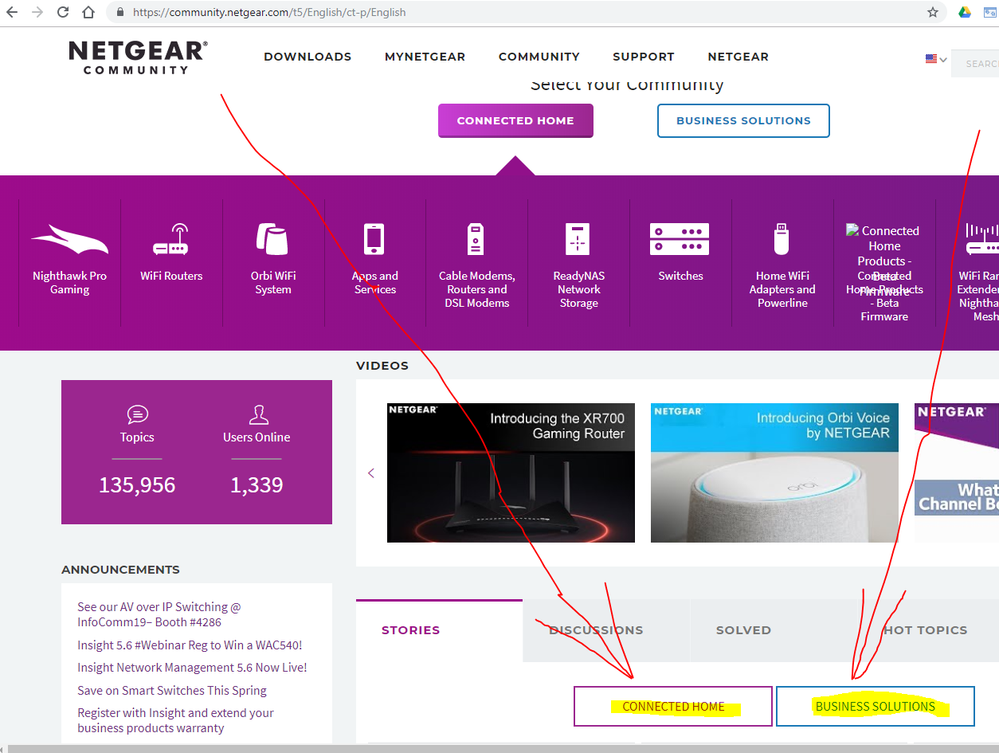Open Insight Network Management 5.6 Now Live link

tap(192, 668)
